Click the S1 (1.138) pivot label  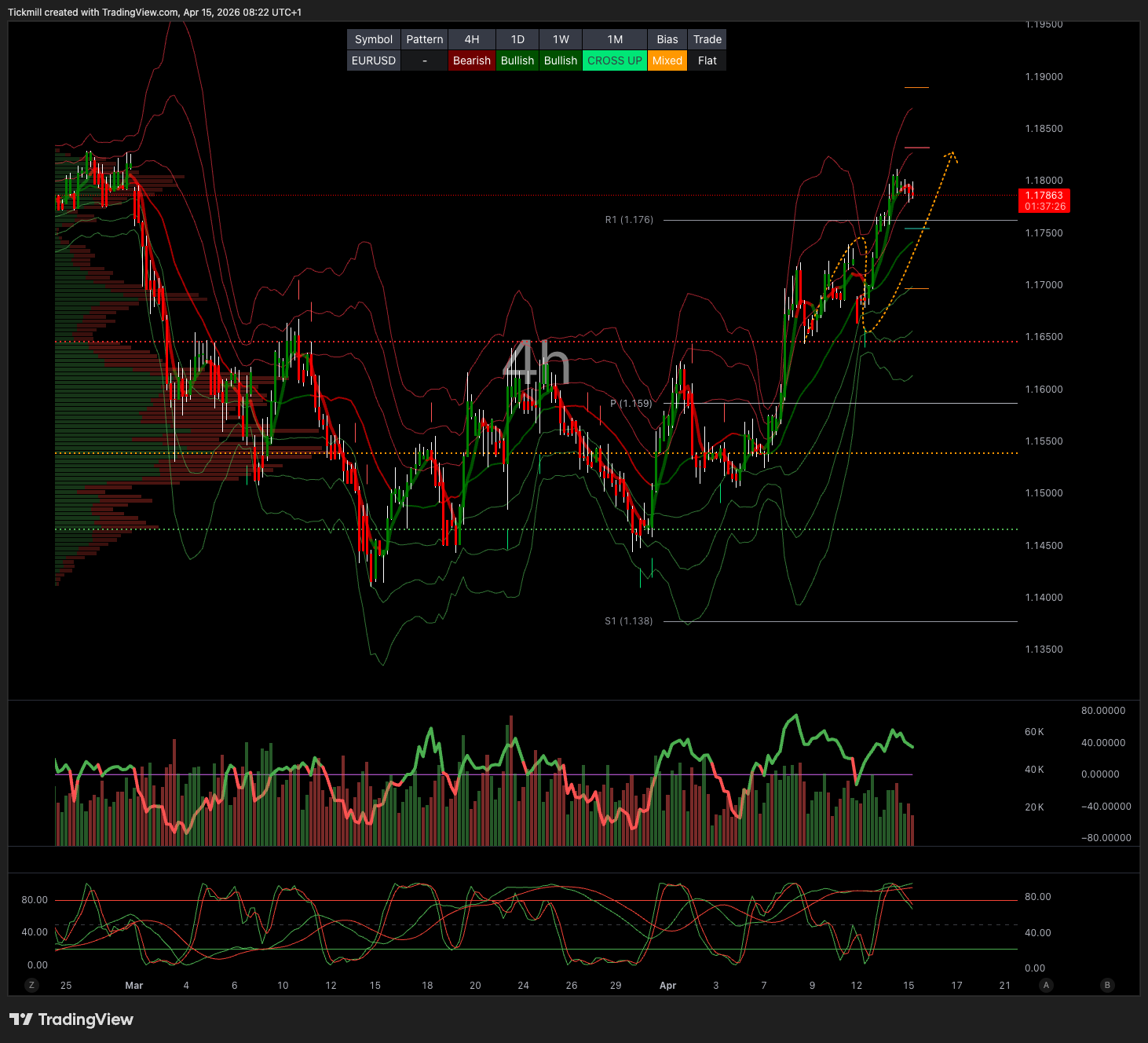(628, 621)
